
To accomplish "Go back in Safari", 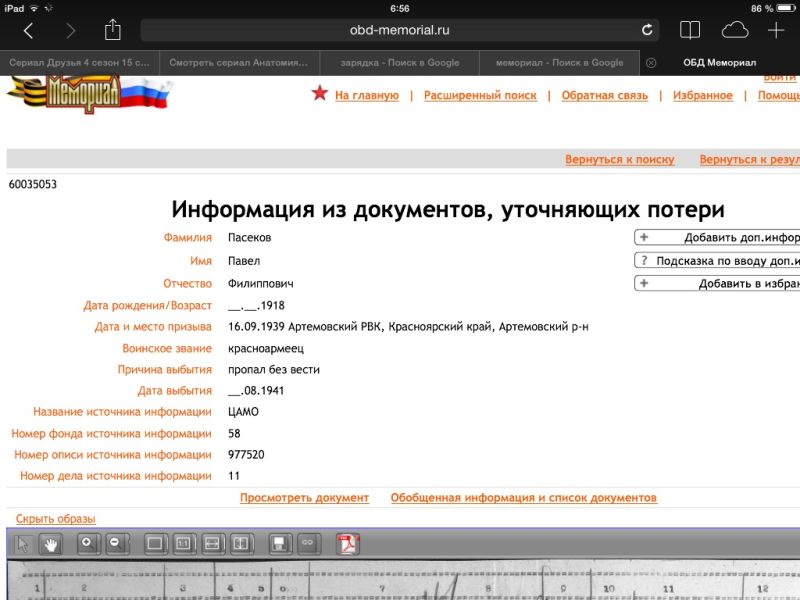I will point(29,31).
